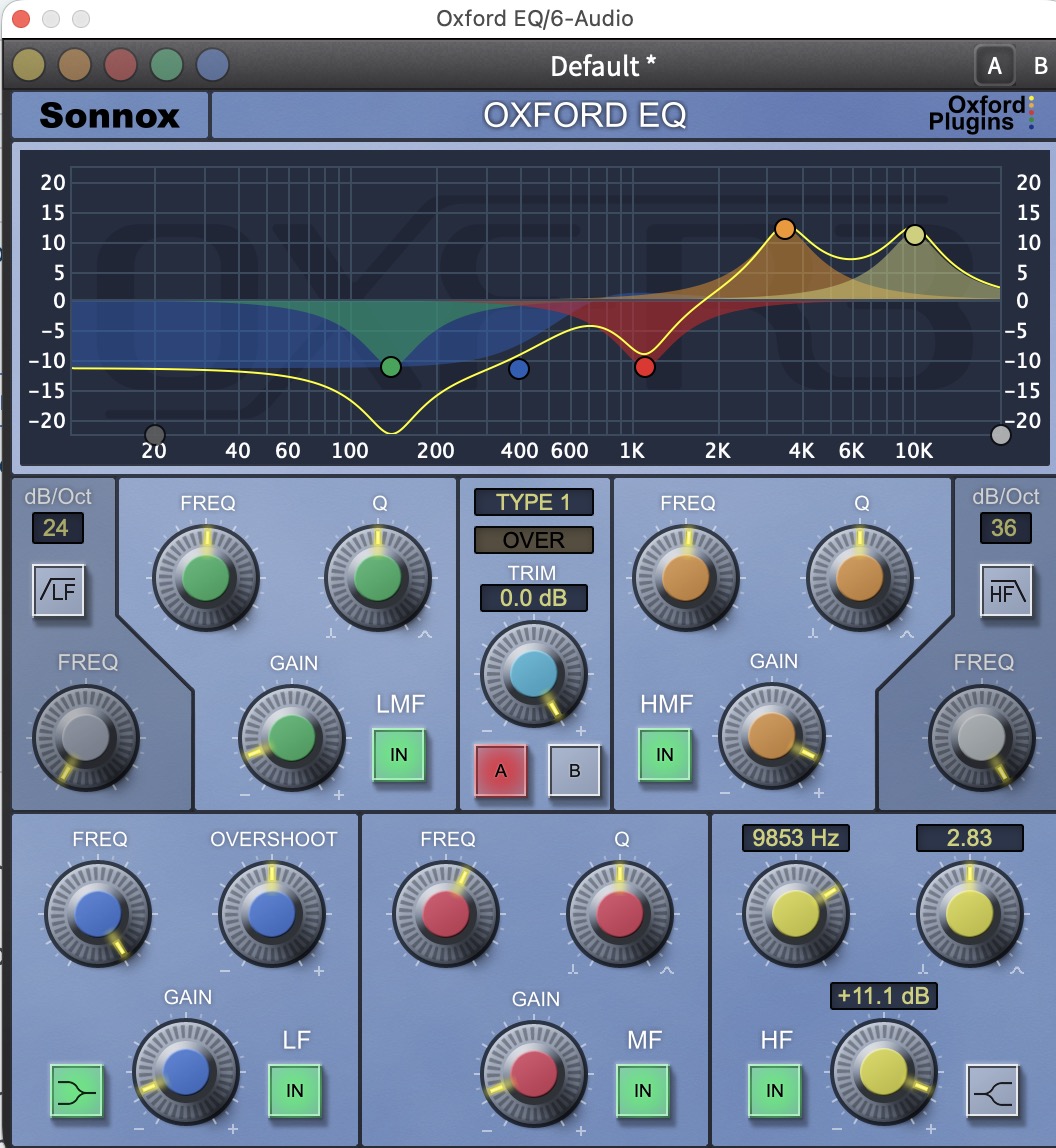The width and height of the screenshot is (1056, 1148).
Task: Enable LF shelf shape button
Action: [x=76, y=1091]
